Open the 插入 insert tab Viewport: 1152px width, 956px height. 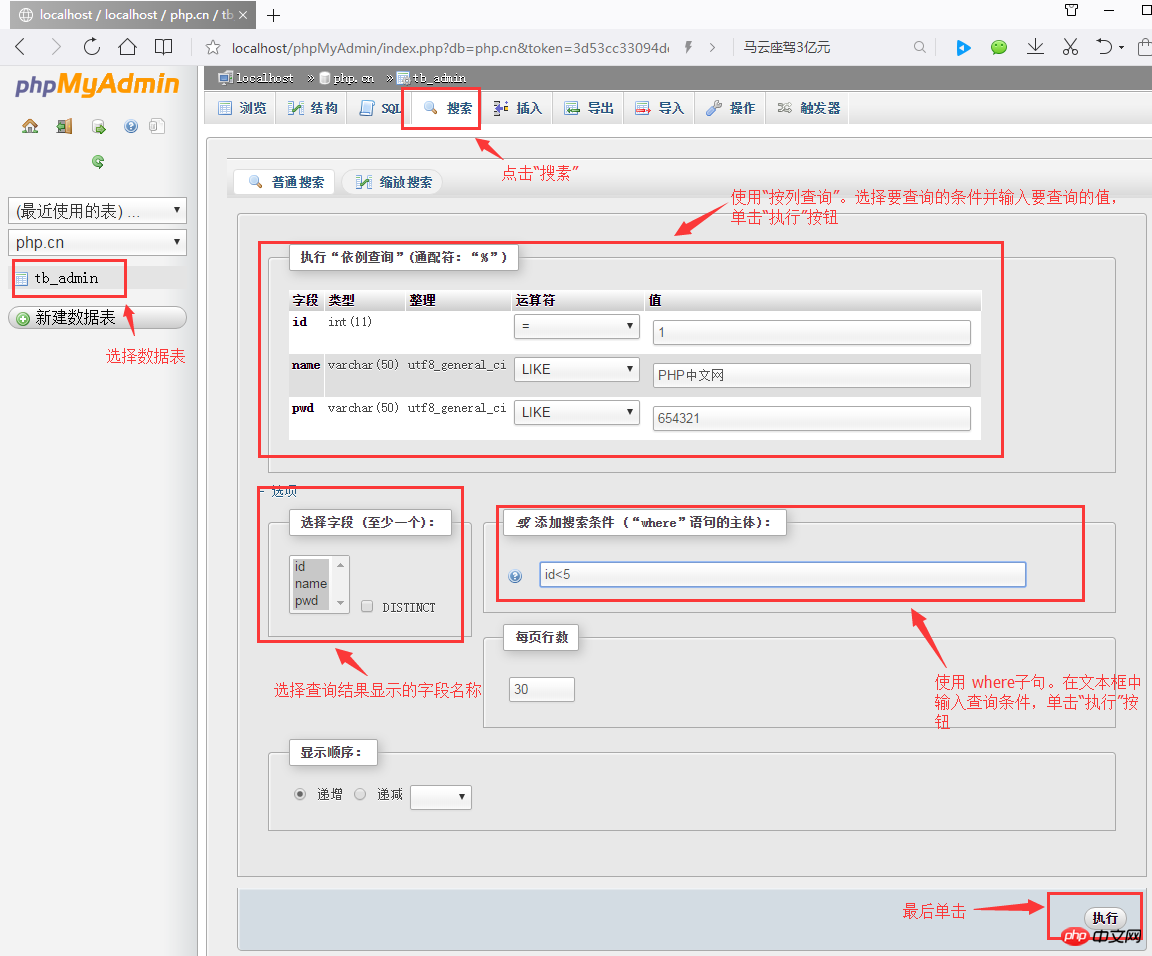pyautogui.click(x=517, y=108)
